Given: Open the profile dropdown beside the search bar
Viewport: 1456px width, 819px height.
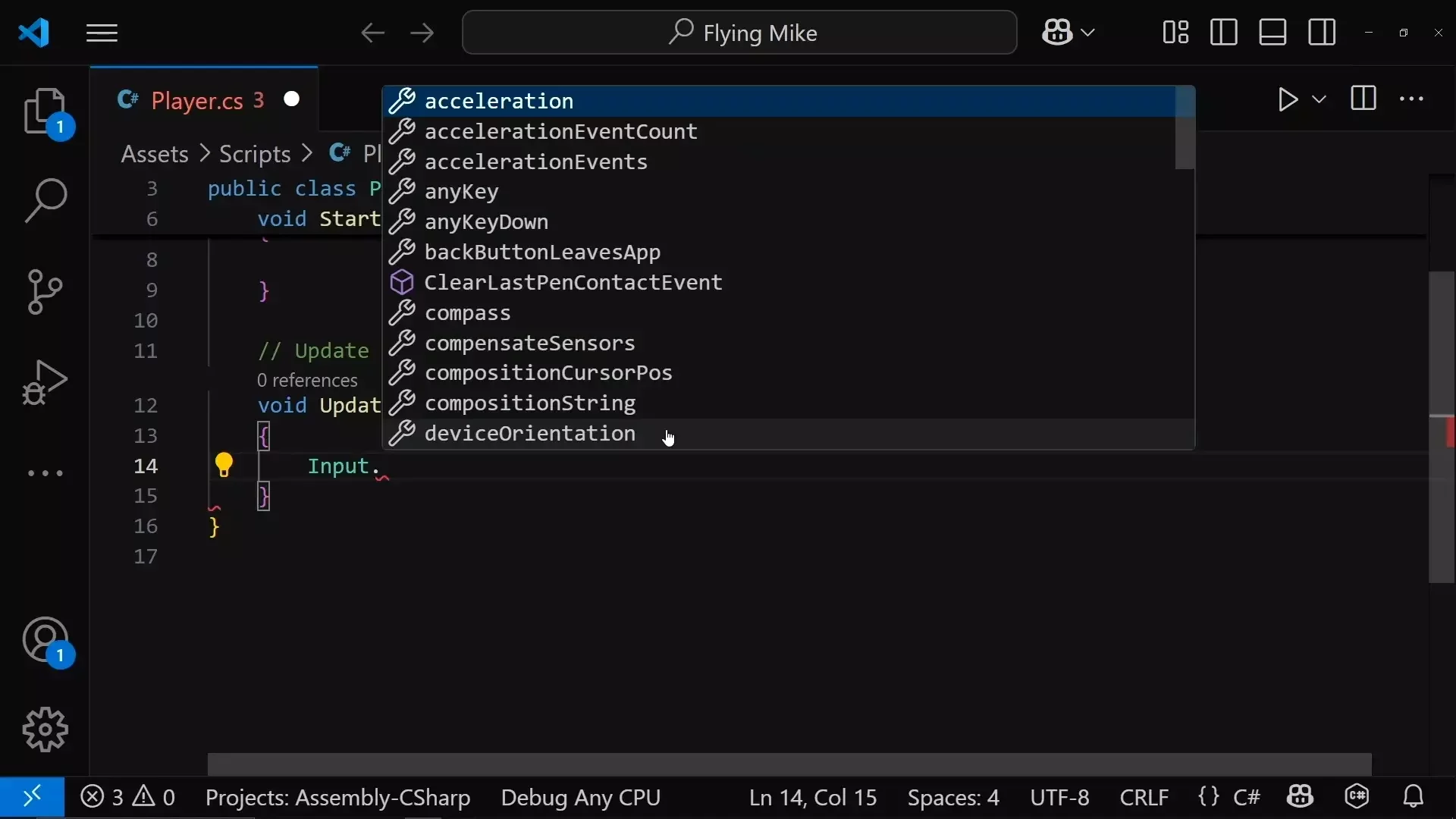Looking at the screenshot, I should pyautogui.click(x=1068, y=32).
